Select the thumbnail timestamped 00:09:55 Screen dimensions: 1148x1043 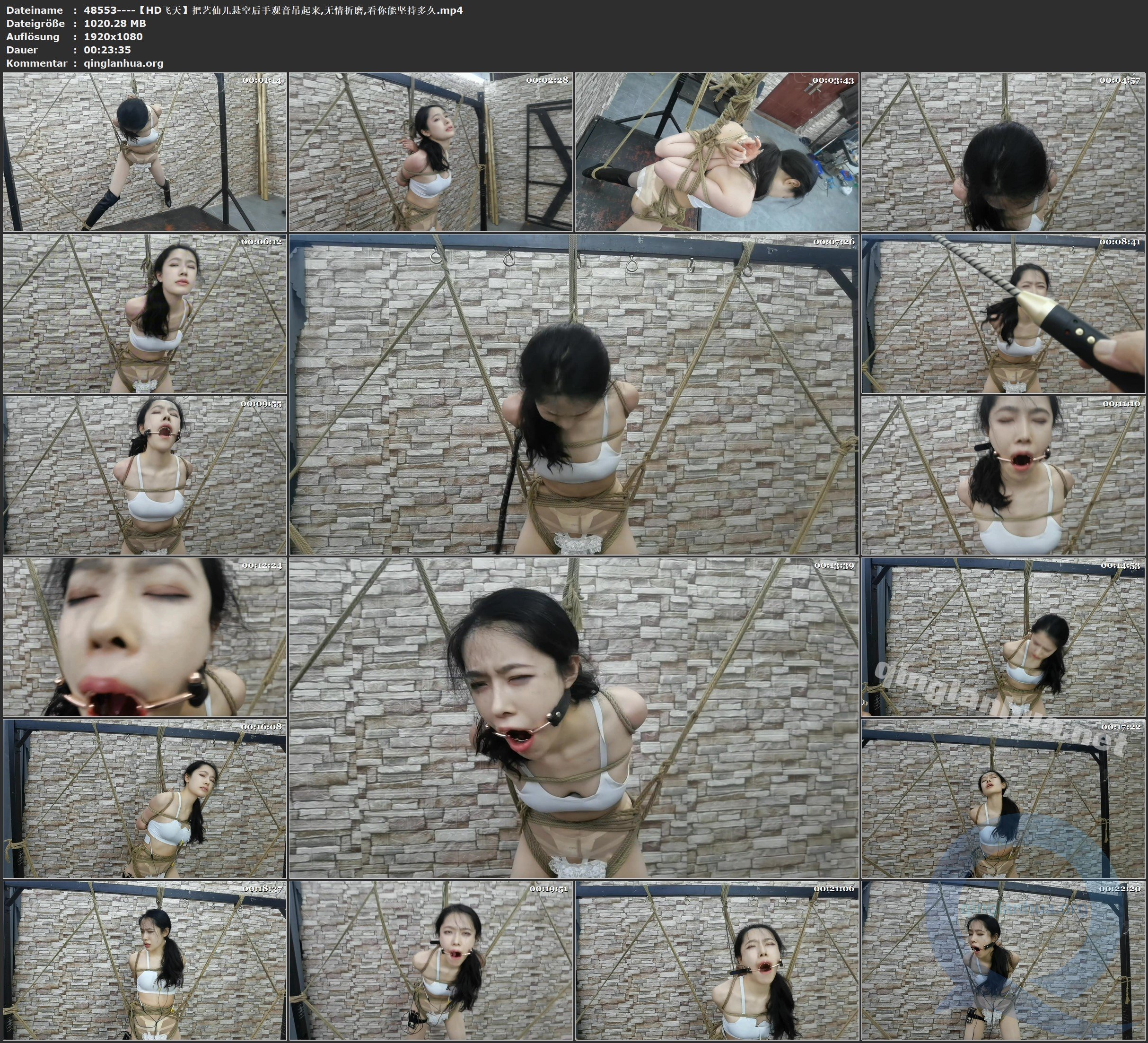[145, 475]
